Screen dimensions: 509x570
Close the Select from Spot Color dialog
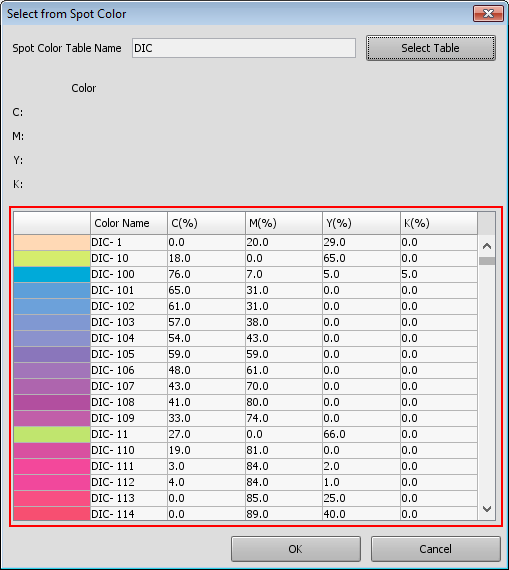tap(488, 14)
